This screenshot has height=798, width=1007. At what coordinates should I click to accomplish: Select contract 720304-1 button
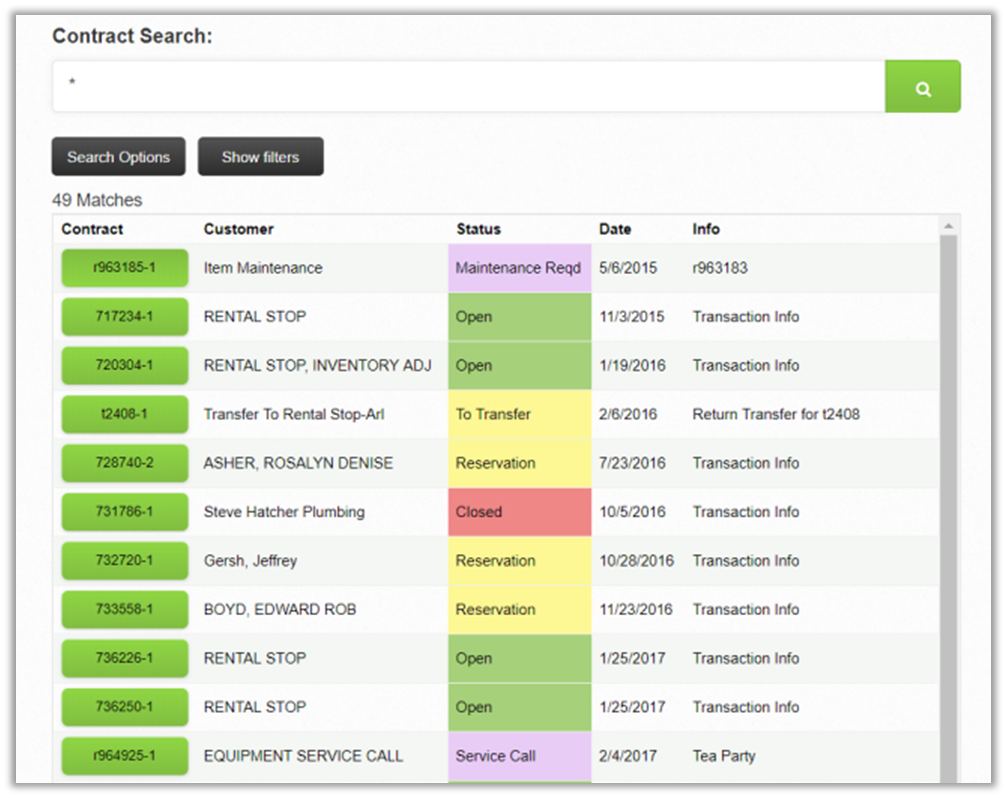[x=124, y=366]
